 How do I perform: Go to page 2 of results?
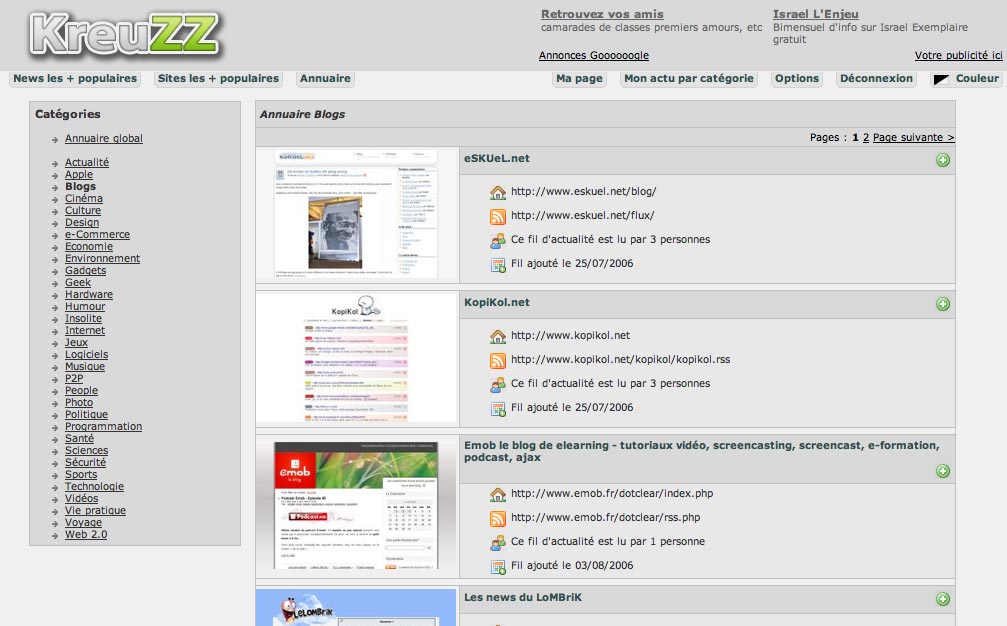[x=866, y=137]
